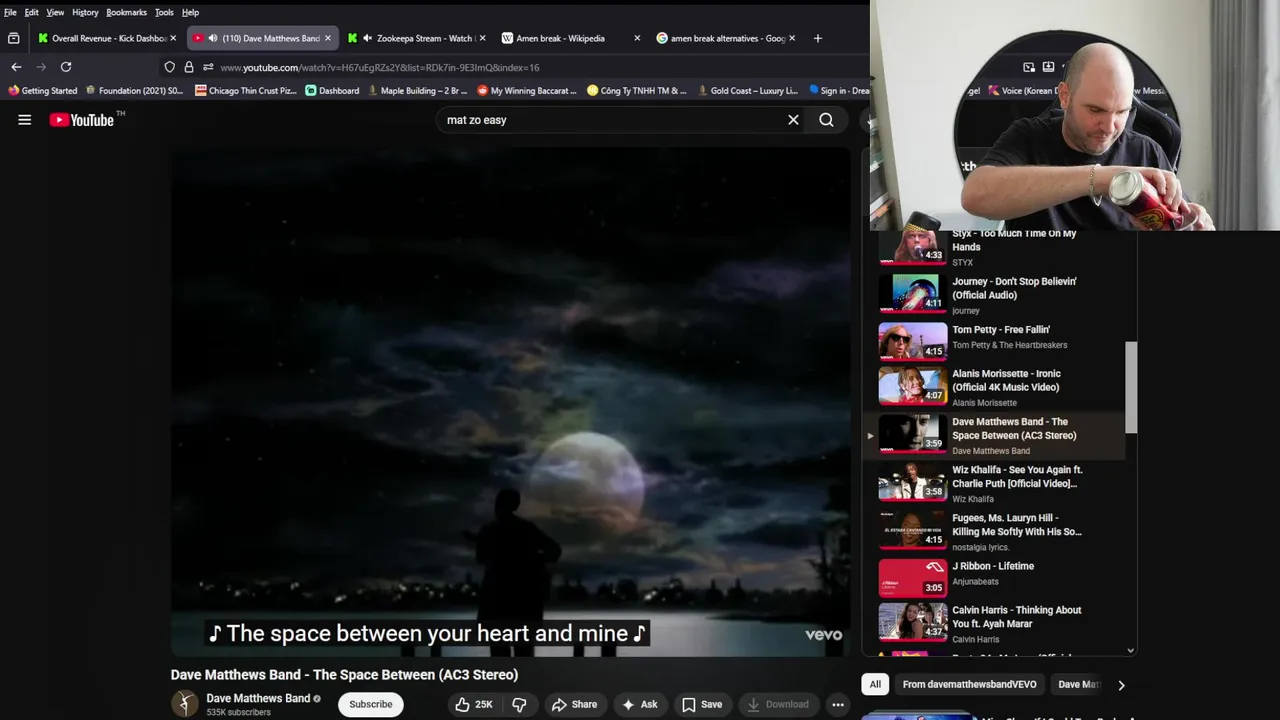
Task: Mute audio on Dave Matthews Band tab
Action: point(212,38)
